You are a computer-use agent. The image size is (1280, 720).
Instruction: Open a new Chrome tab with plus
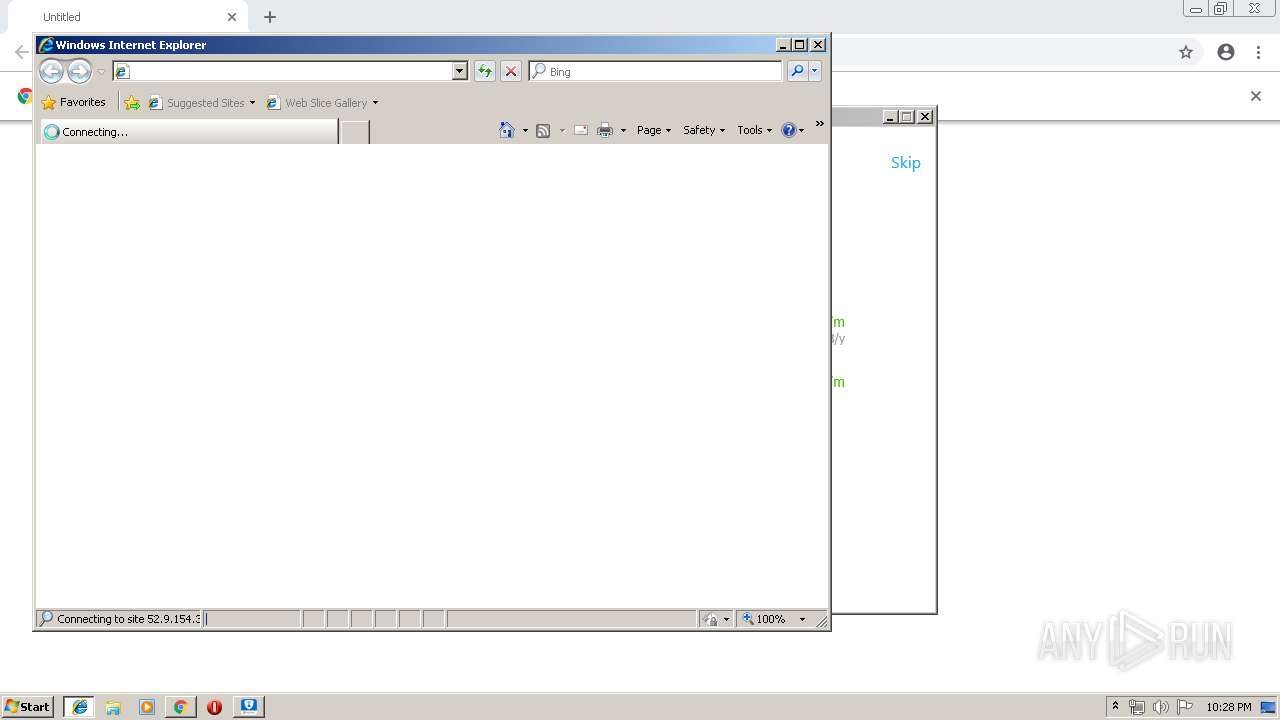coord(270,17)
